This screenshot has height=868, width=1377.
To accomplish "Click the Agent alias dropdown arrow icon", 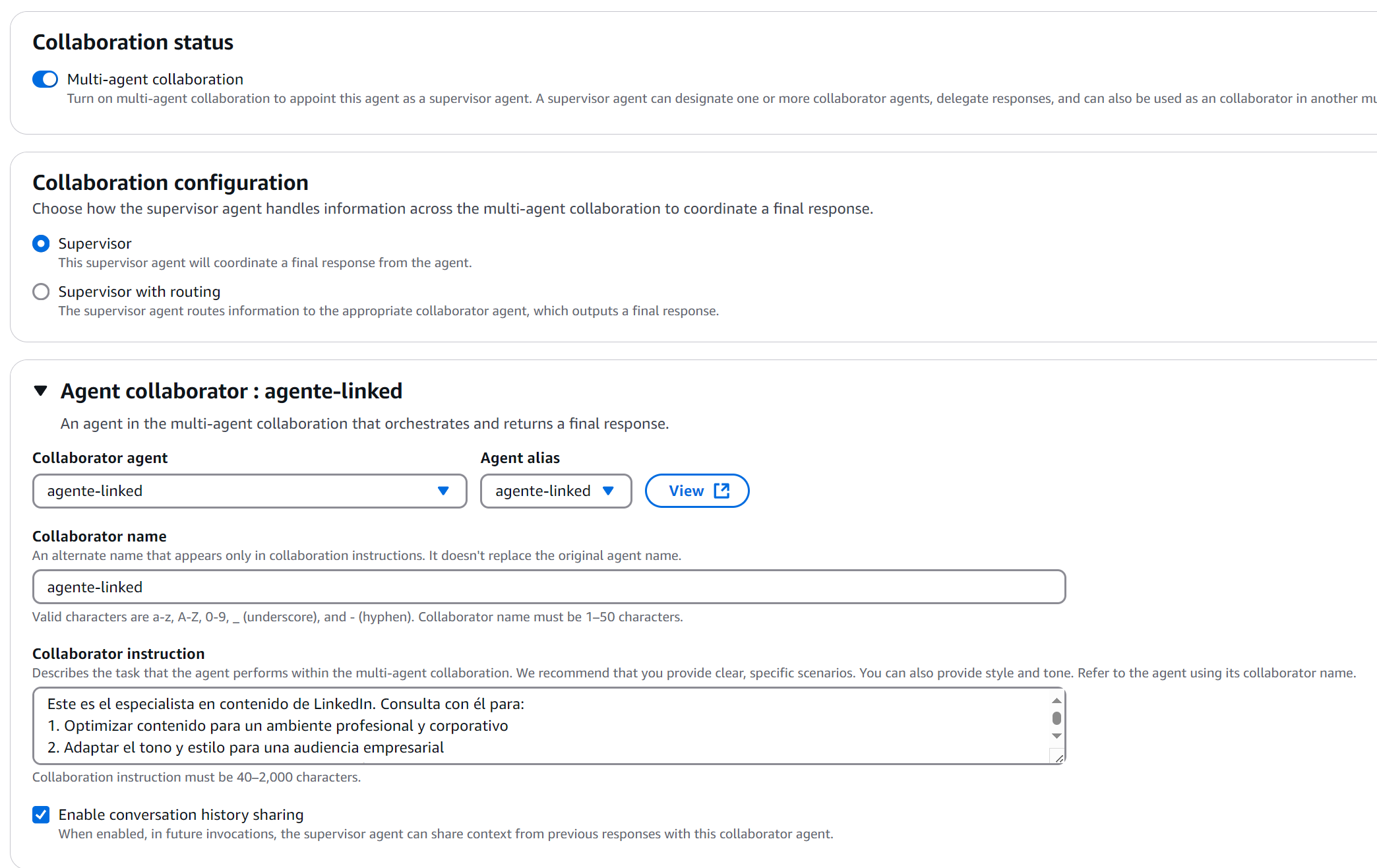I will [x=608, y=491].
